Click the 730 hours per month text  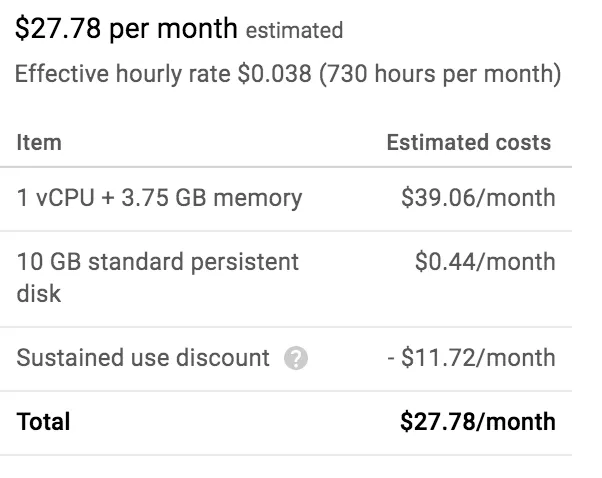click(x=440, y=74)
